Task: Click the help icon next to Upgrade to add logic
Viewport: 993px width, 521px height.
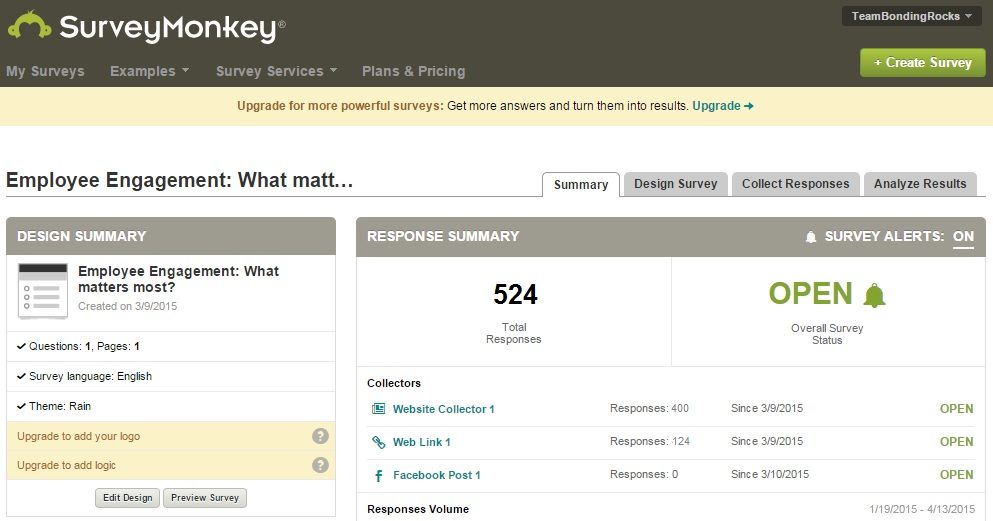Action: 320,465
